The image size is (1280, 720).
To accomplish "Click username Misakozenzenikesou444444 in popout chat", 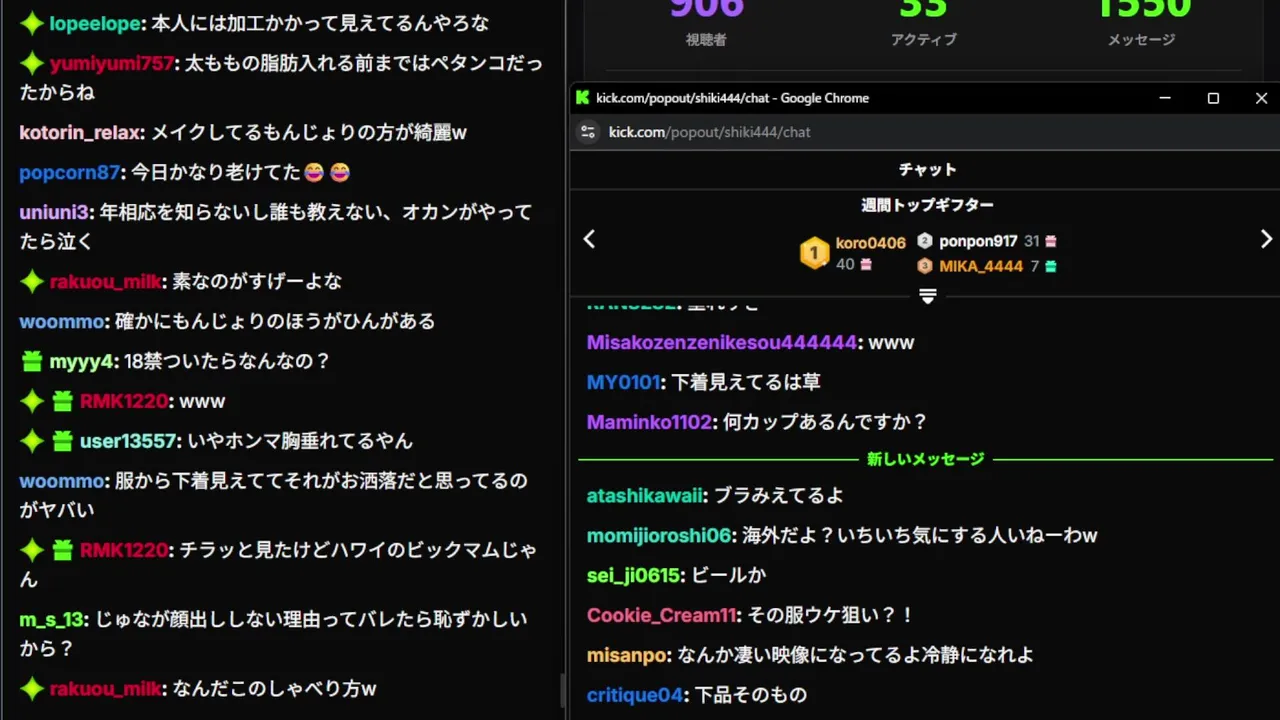I will click(721, 342).
